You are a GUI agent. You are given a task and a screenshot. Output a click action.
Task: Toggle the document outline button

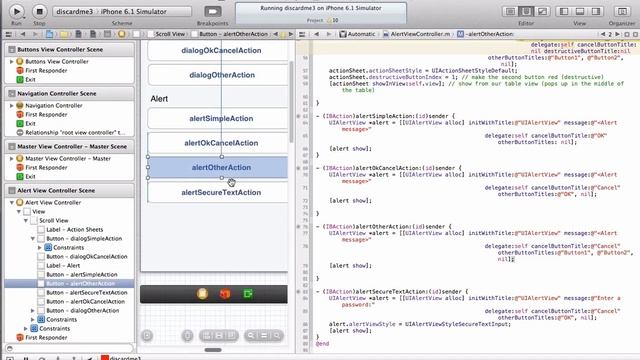(147, 336)
